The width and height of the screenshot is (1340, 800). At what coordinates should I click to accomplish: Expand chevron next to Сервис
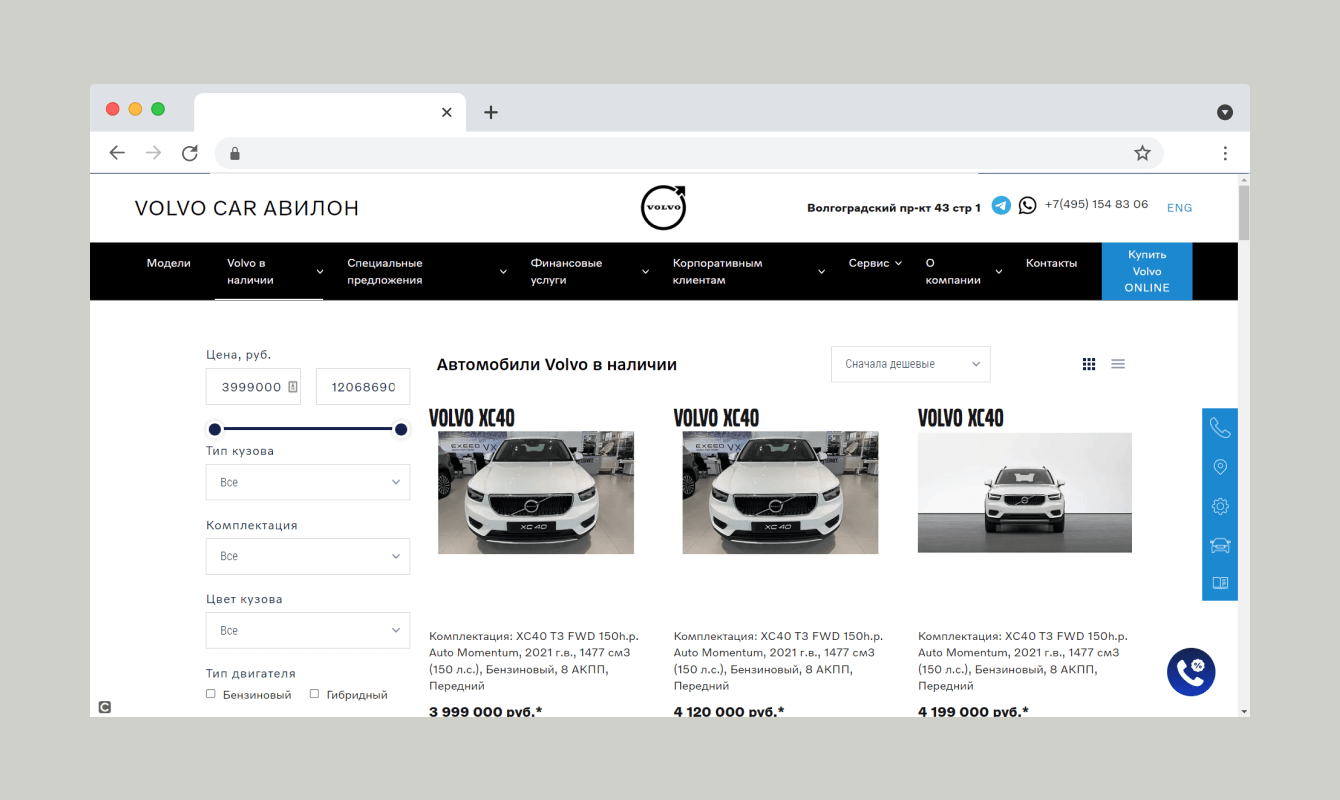[x=898, y=264]
